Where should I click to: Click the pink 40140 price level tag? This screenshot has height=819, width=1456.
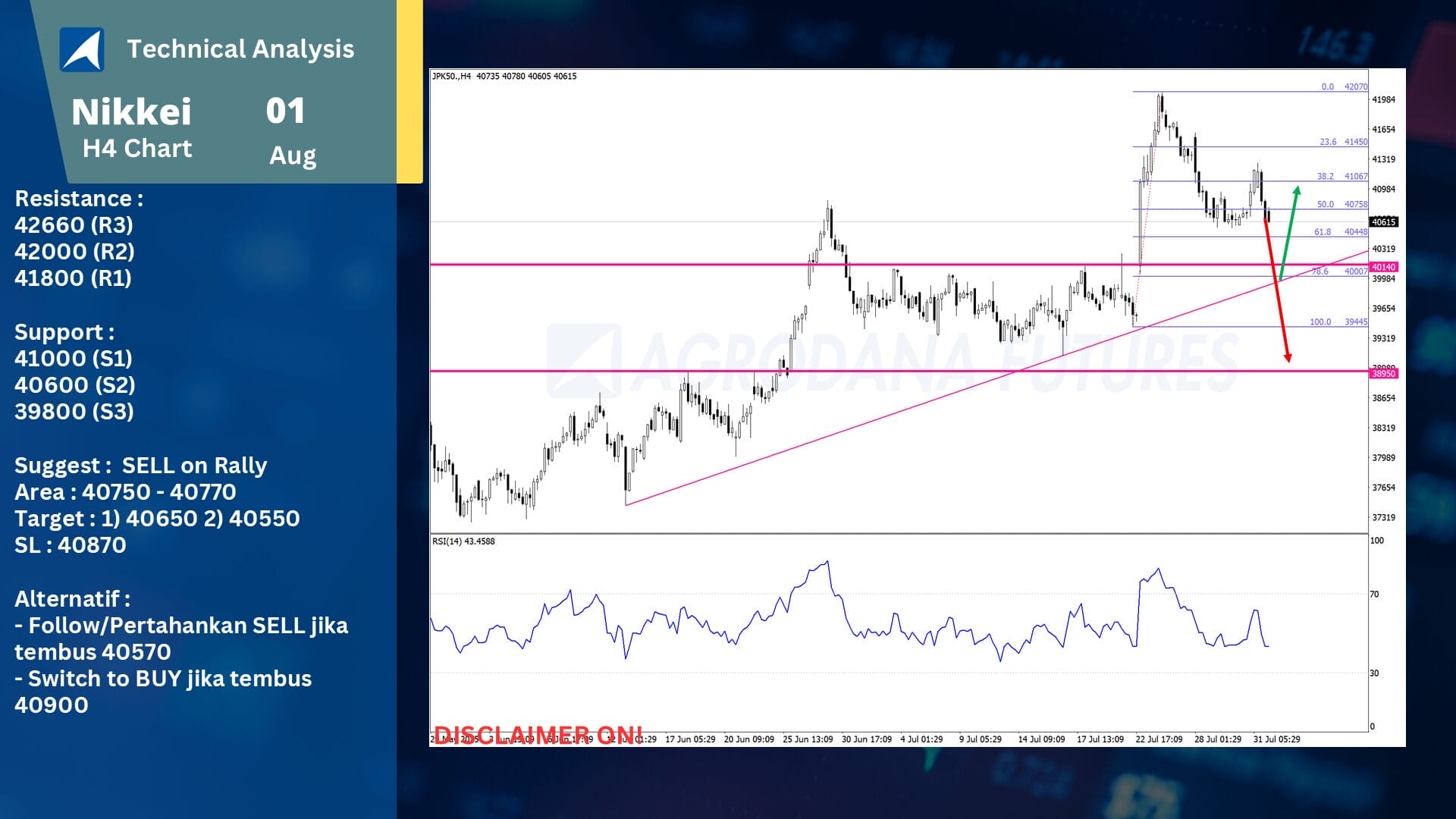click(1383, 267)
